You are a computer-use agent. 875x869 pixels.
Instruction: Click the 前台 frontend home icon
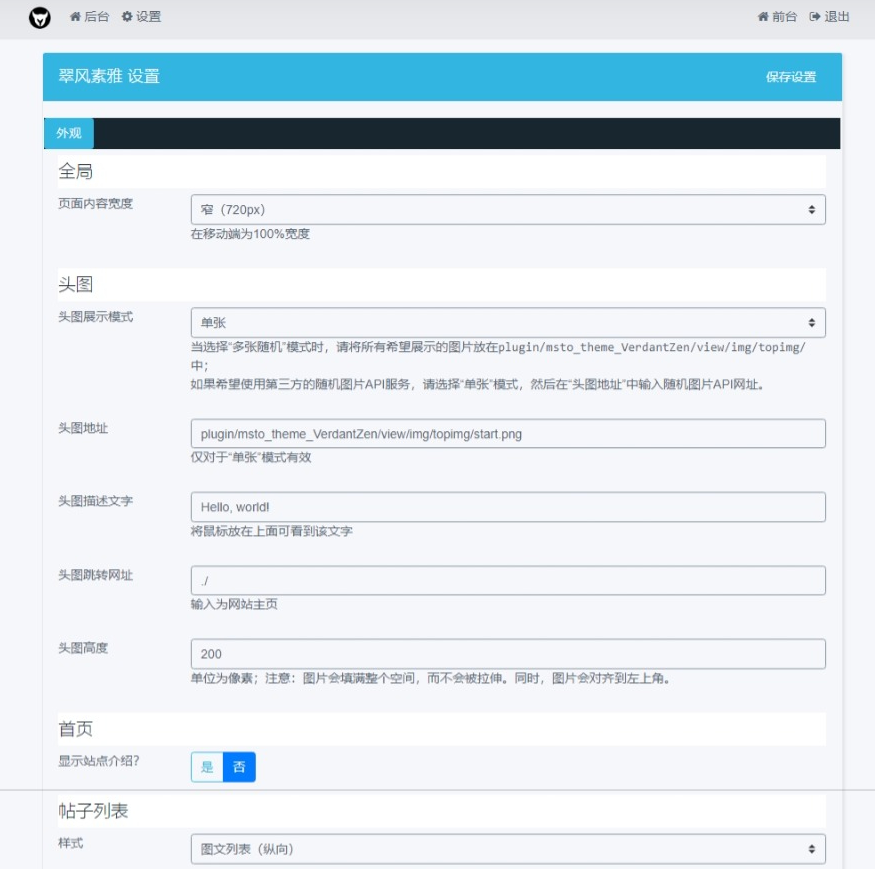click(762, 17)
